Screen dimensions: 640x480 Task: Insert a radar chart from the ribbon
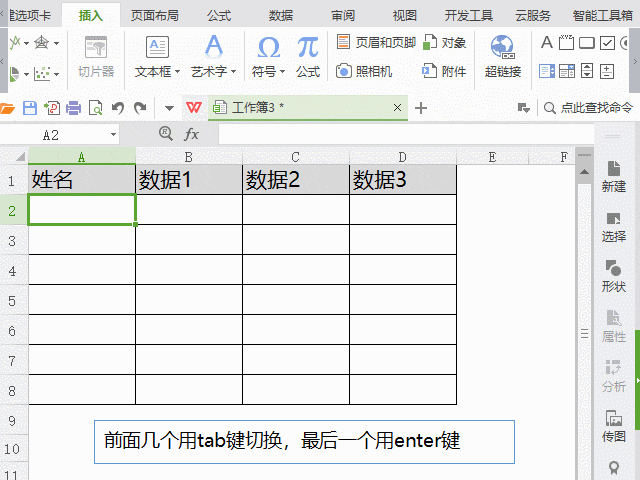click(42, 42)
